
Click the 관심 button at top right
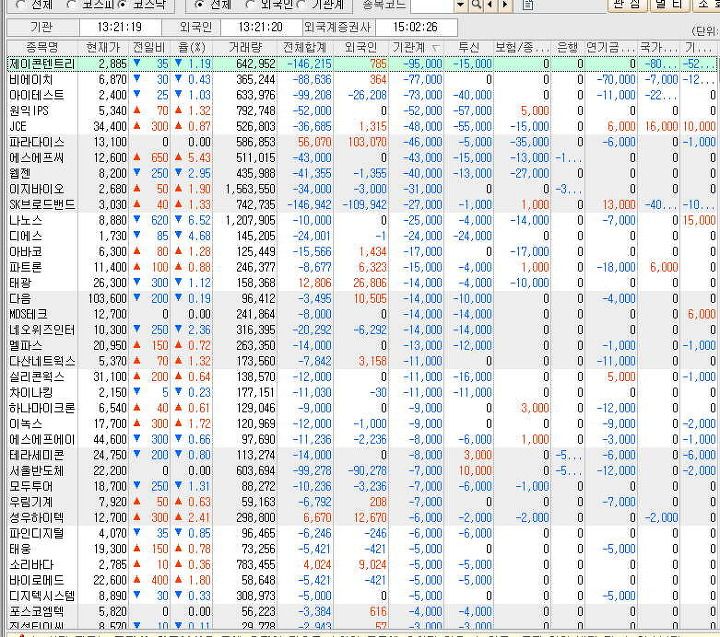point(627,5)
